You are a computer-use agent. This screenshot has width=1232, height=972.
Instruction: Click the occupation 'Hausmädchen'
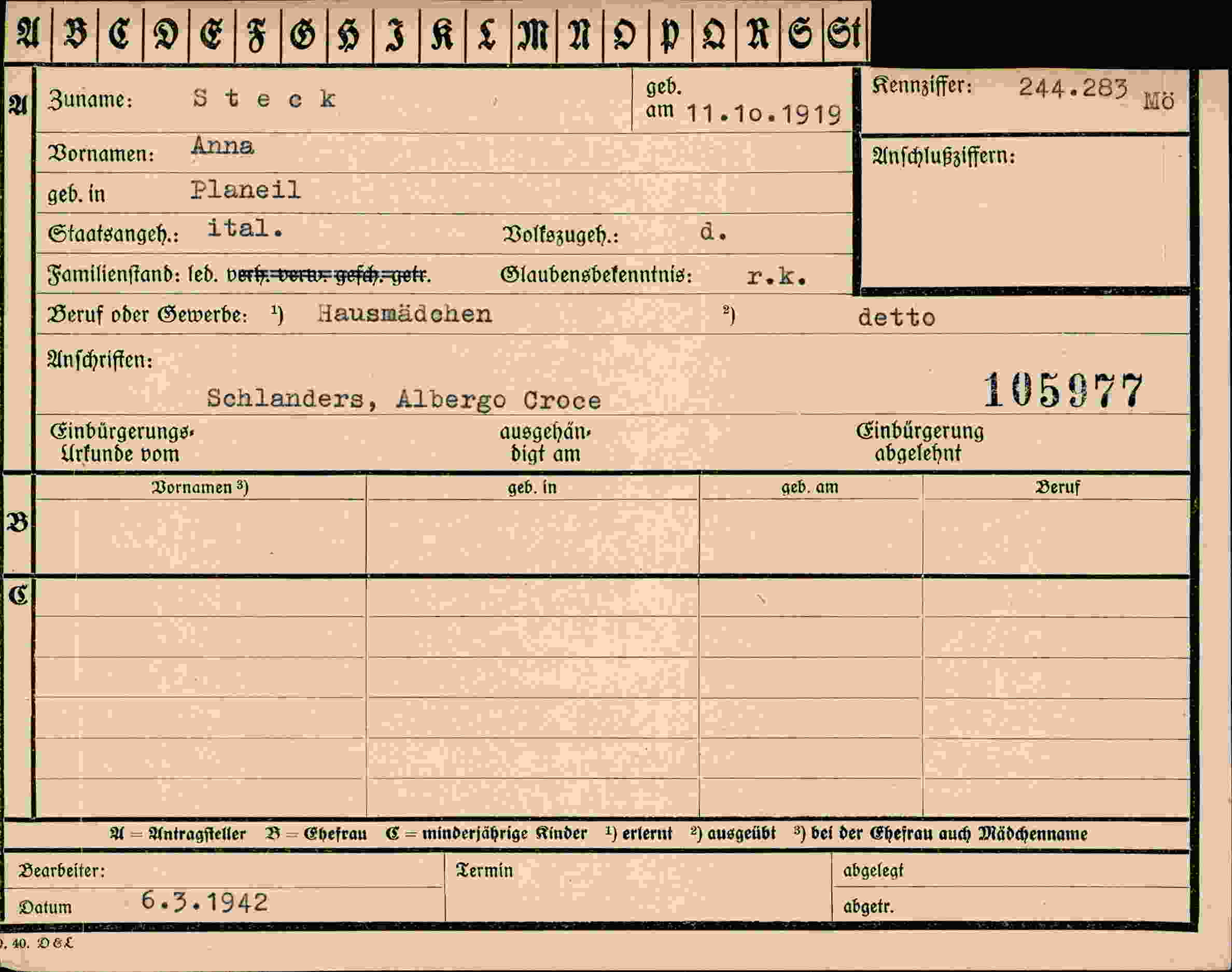point(405,314)
